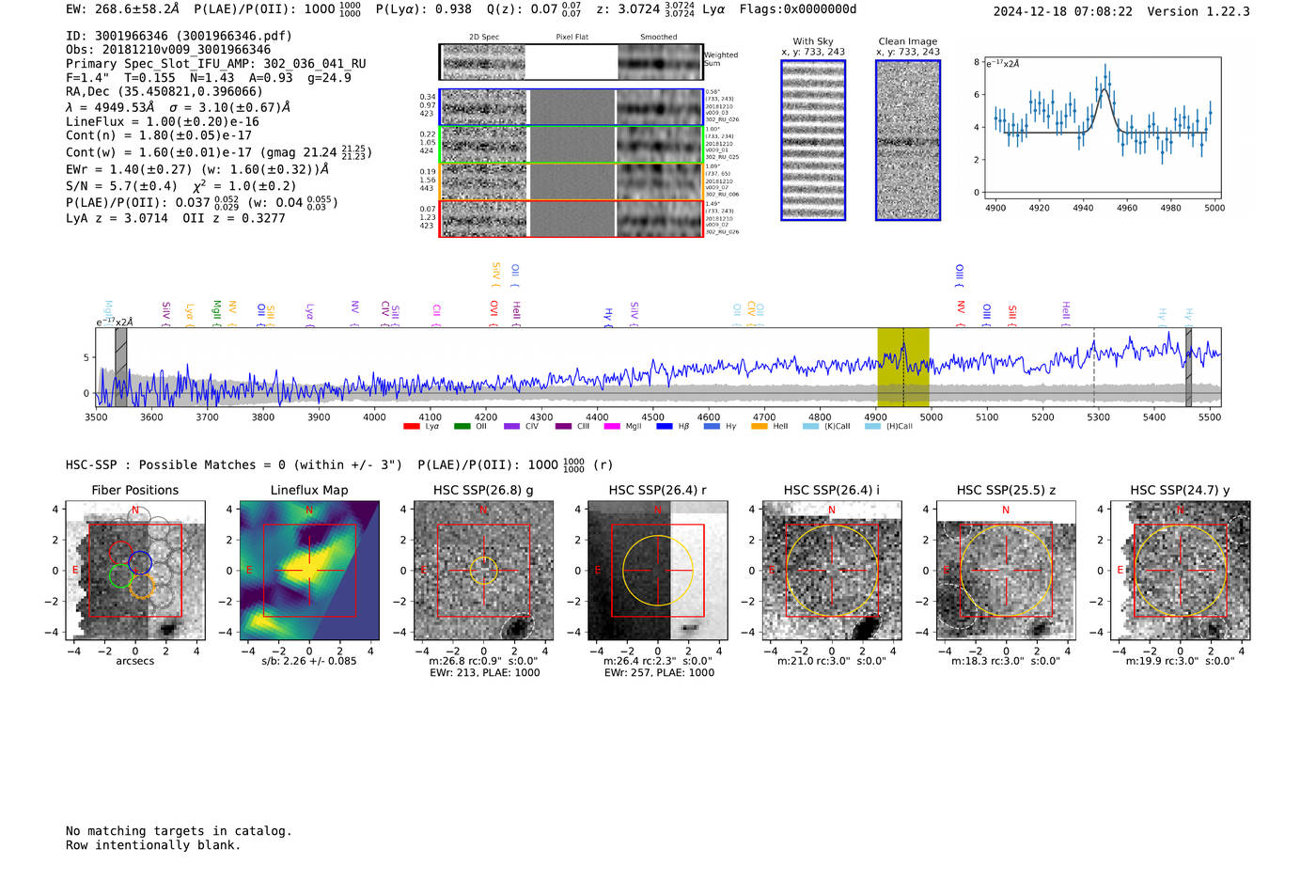Click the purple CIV legend swatch
This screenshot has width=1316, height=896.
point(511,427)
